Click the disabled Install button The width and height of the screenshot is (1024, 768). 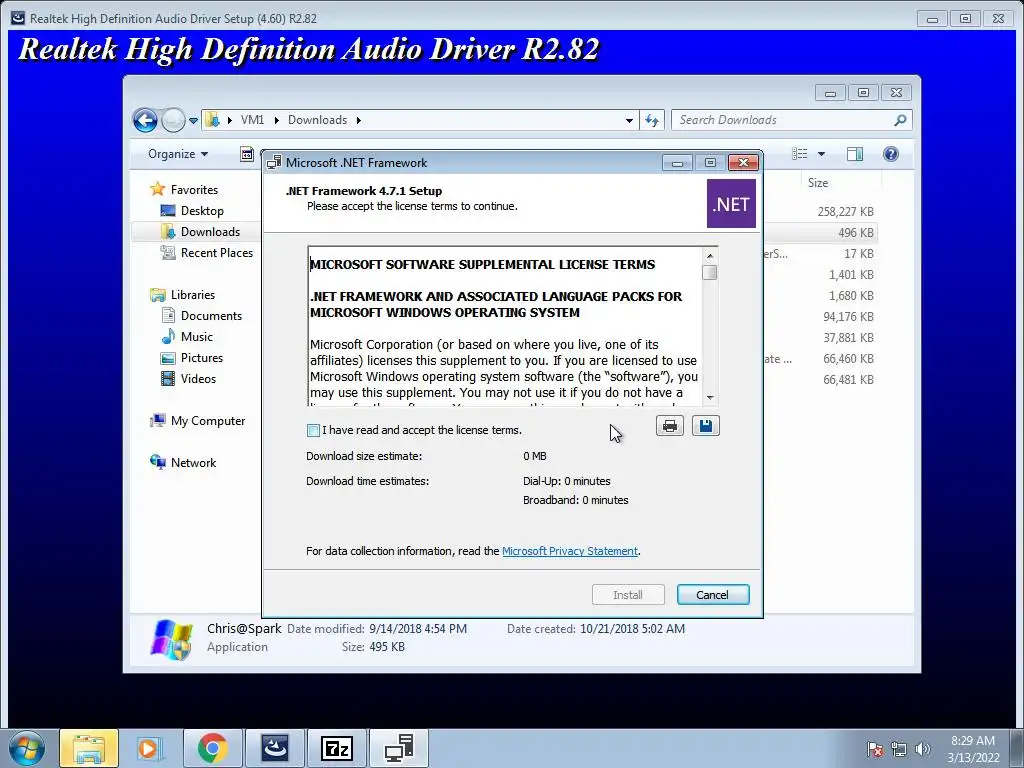628,595
